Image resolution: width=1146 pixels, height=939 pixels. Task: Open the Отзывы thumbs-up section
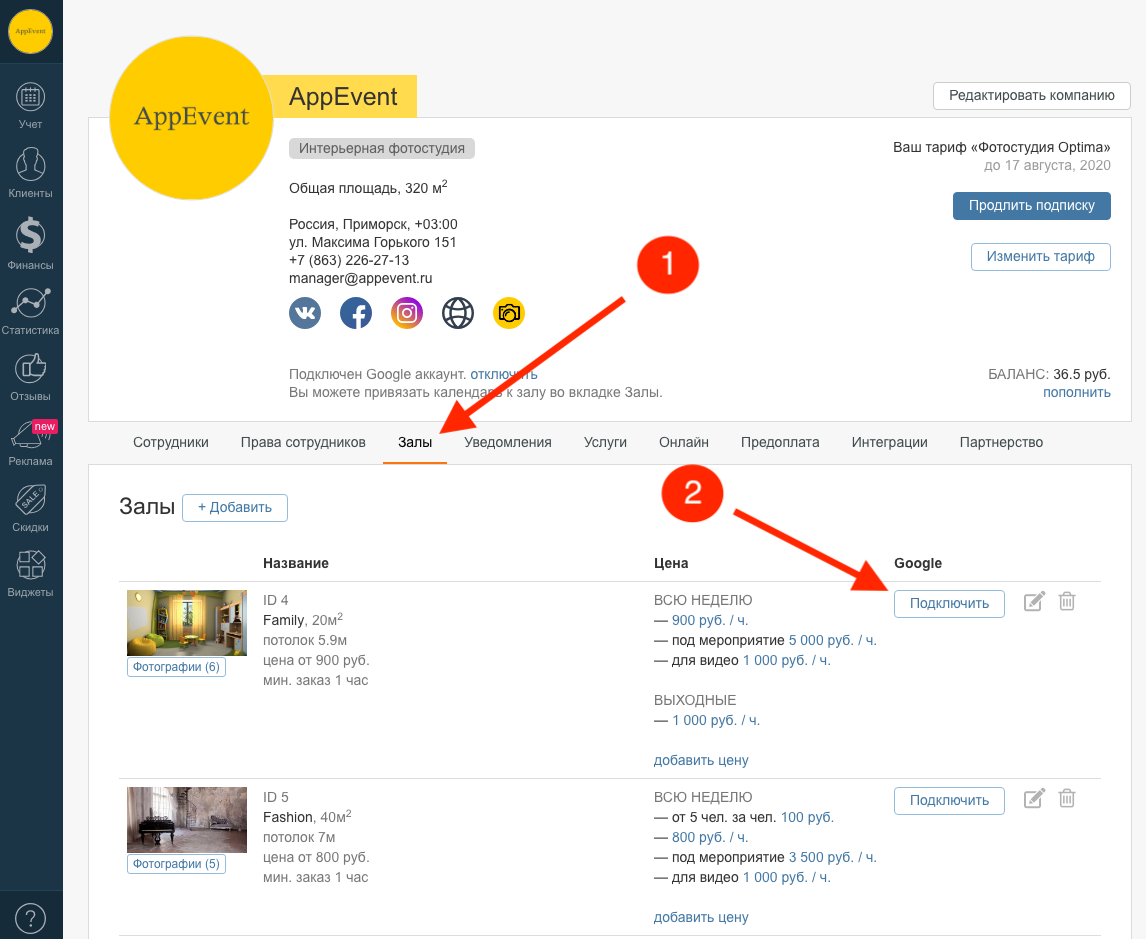pos(30,377)
